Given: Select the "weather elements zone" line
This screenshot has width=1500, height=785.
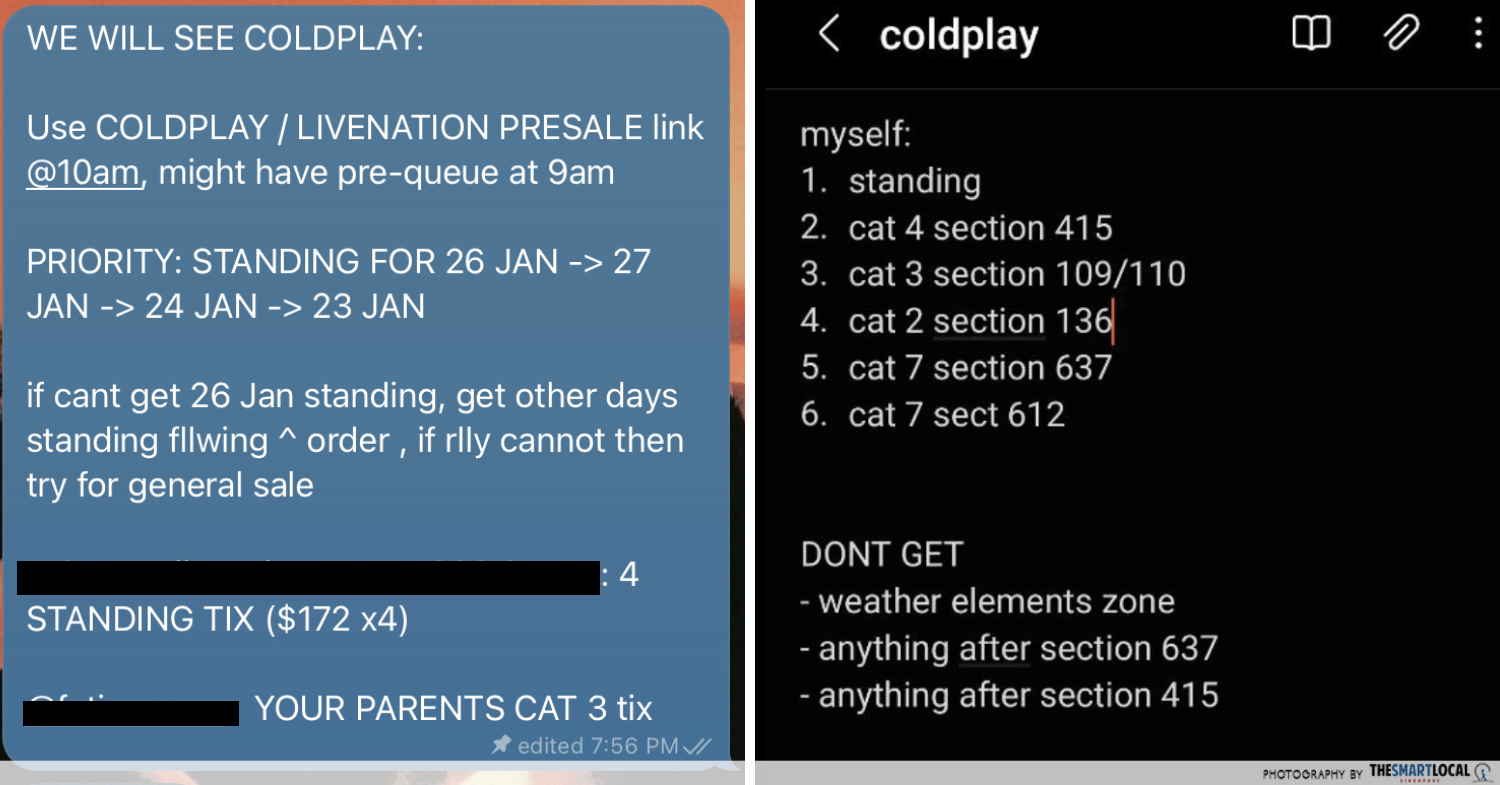Looking at the screenshot, I should pos(996,601).
